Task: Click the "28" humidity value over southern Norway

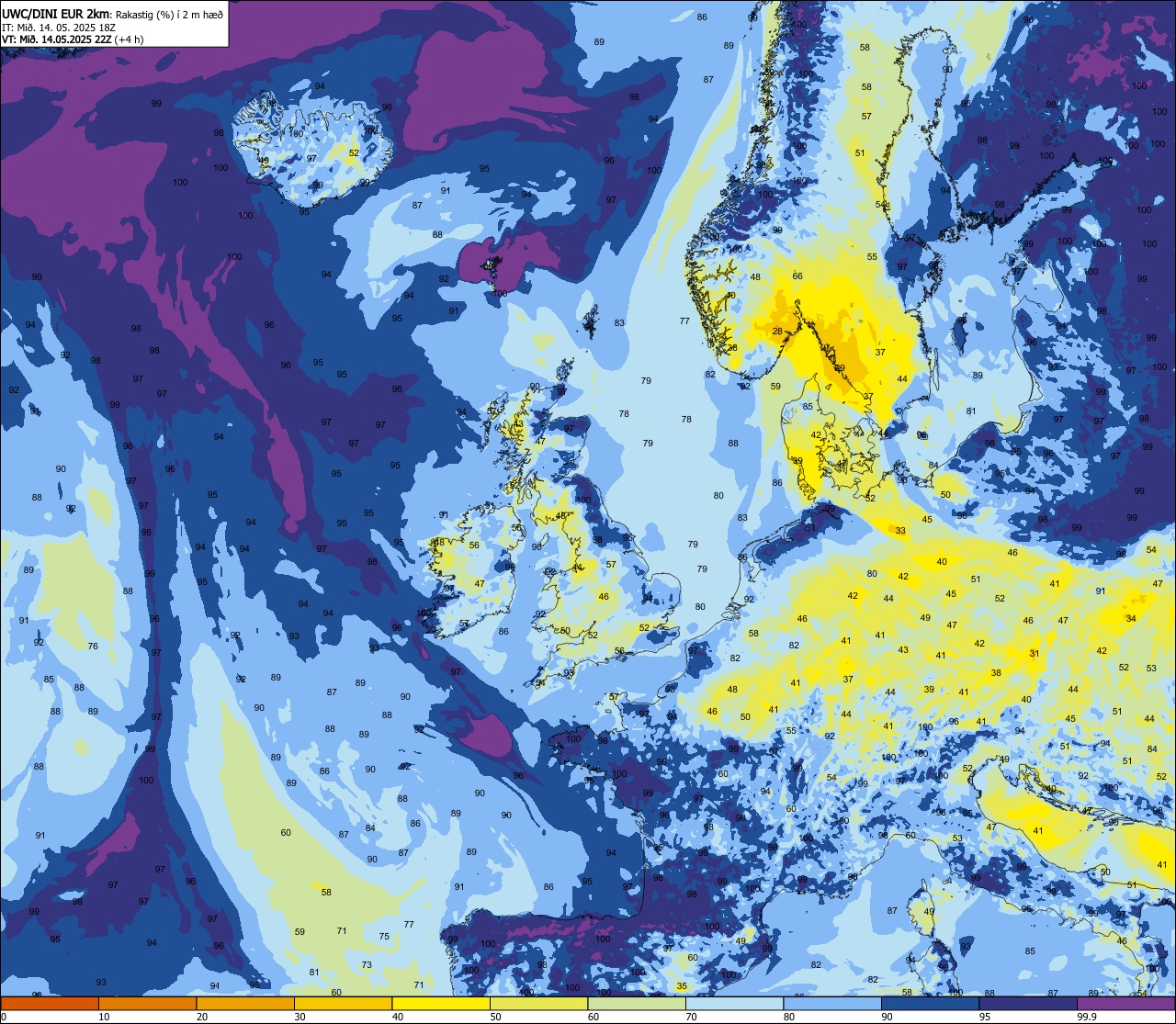Action: (777, 332)
